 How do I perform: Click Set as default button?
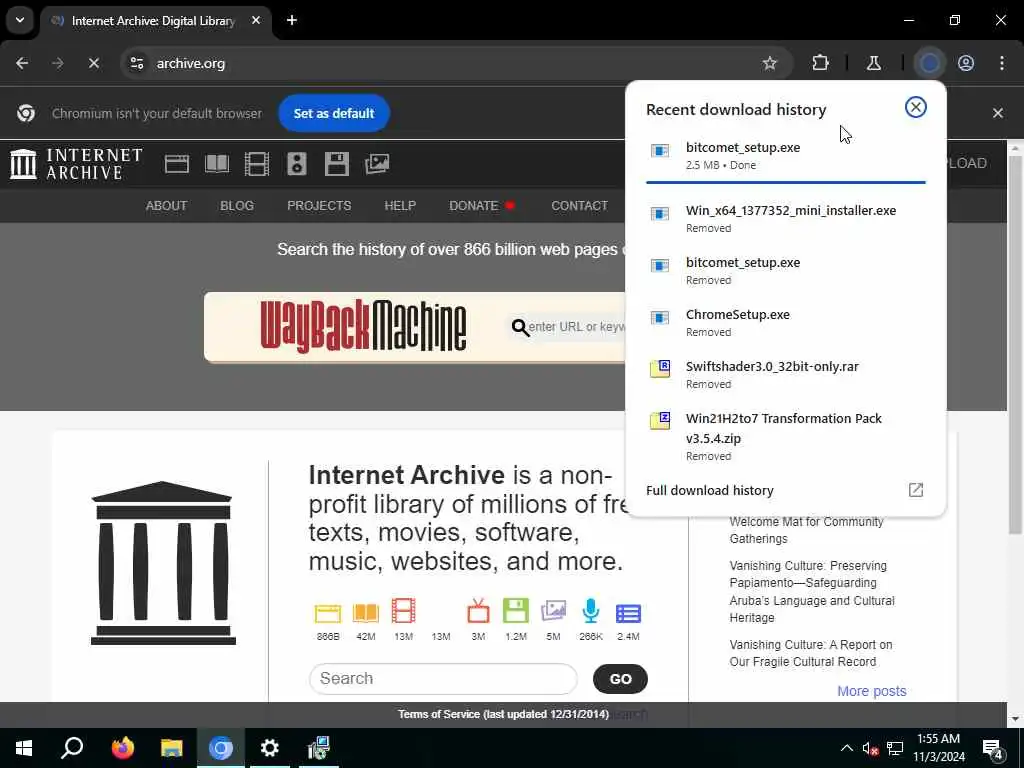tap(334, 113)
